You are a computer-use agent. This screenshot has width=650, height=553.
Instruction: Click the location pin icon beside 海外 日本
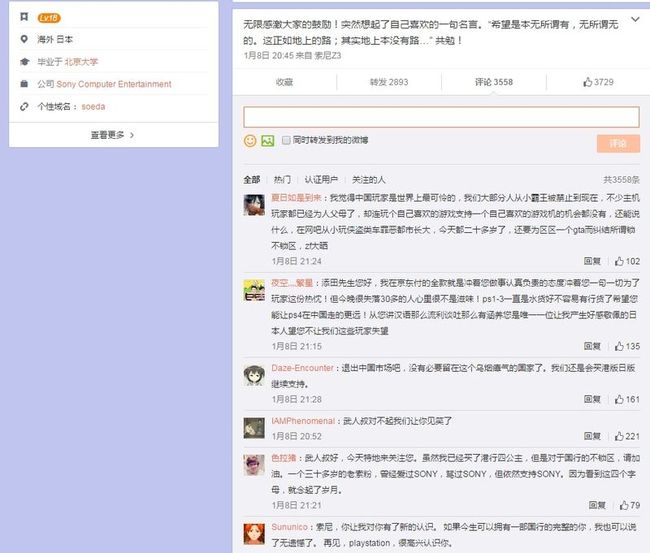coord(24,39)
